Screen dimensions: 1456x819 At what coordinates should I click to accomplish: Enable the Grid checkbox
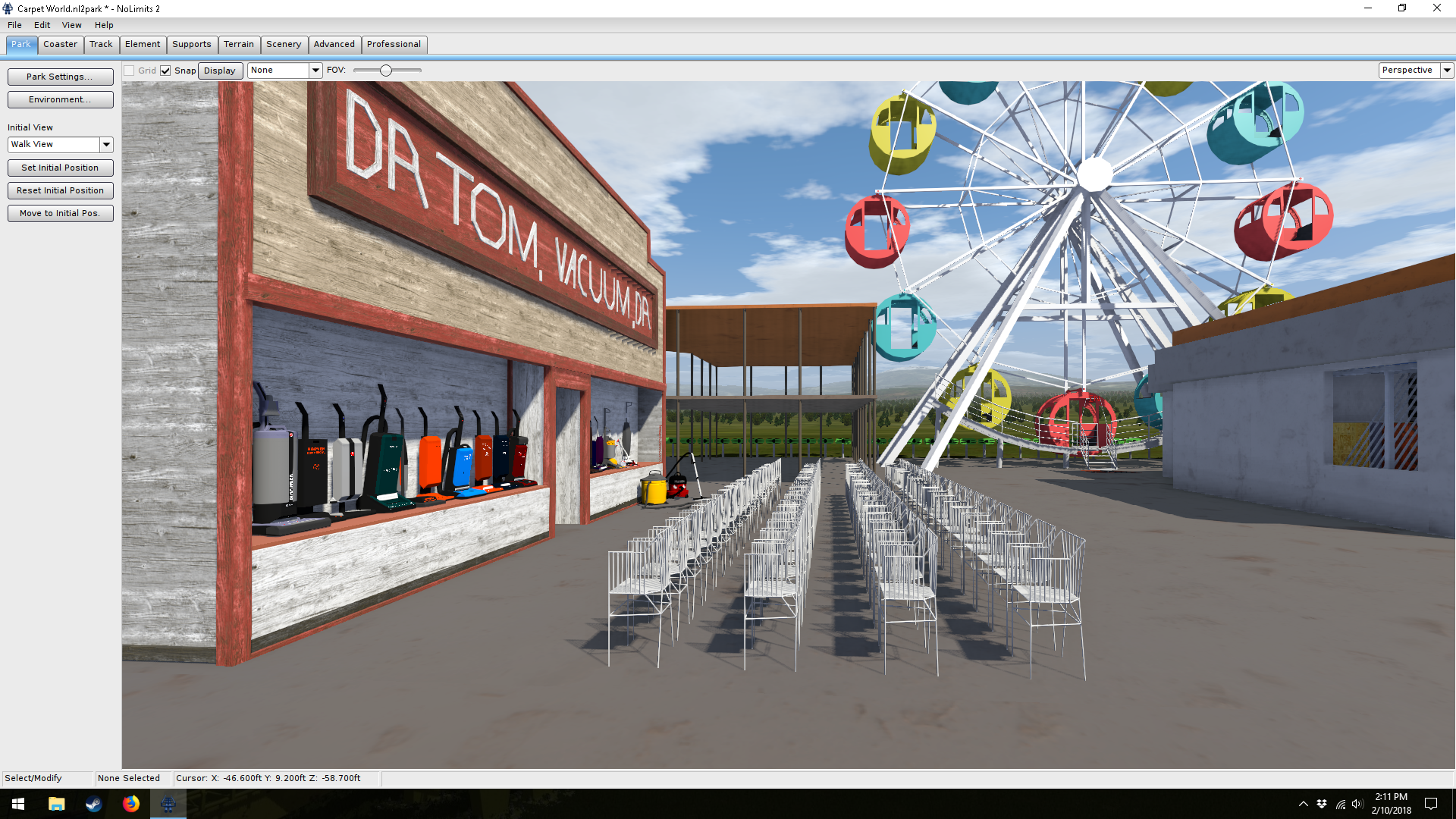tap(130, 71)
